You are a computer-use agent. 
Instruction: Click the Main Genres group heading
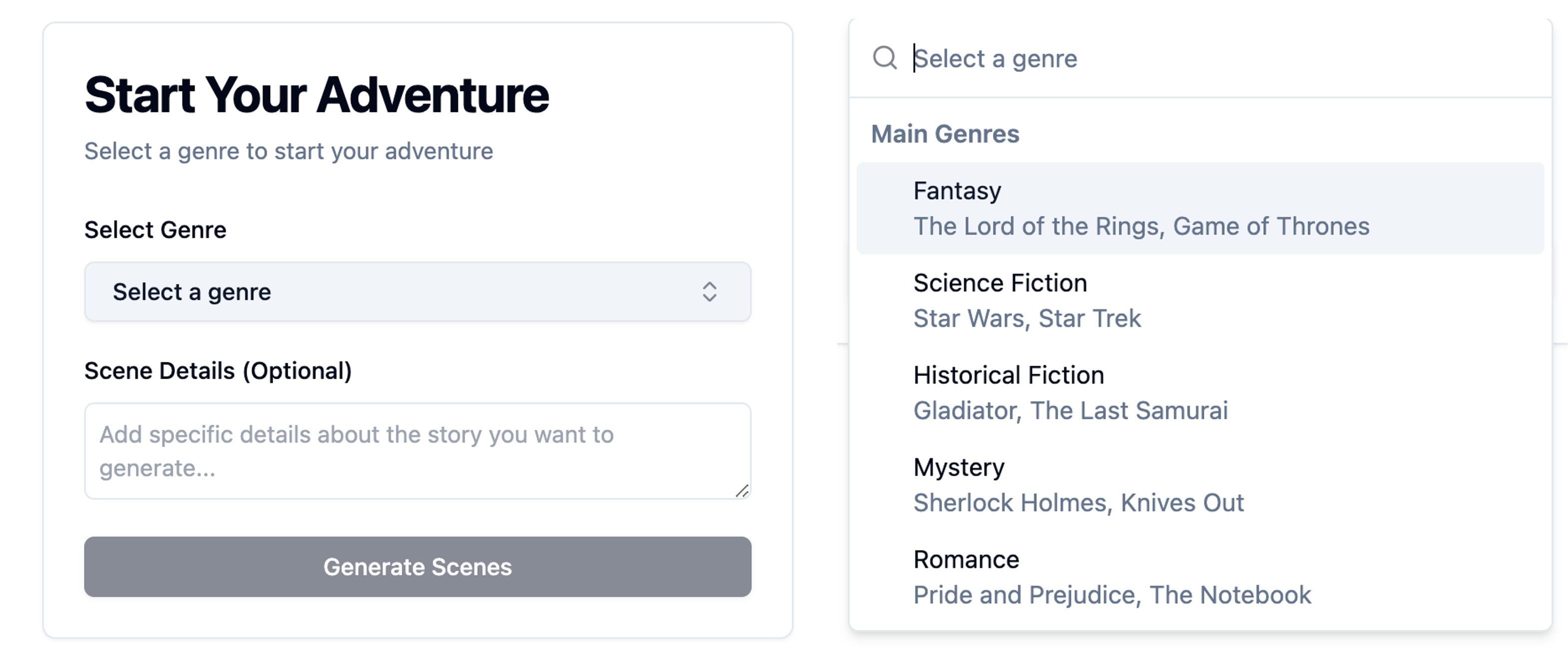pyautogui.click(x=945, y=134)
